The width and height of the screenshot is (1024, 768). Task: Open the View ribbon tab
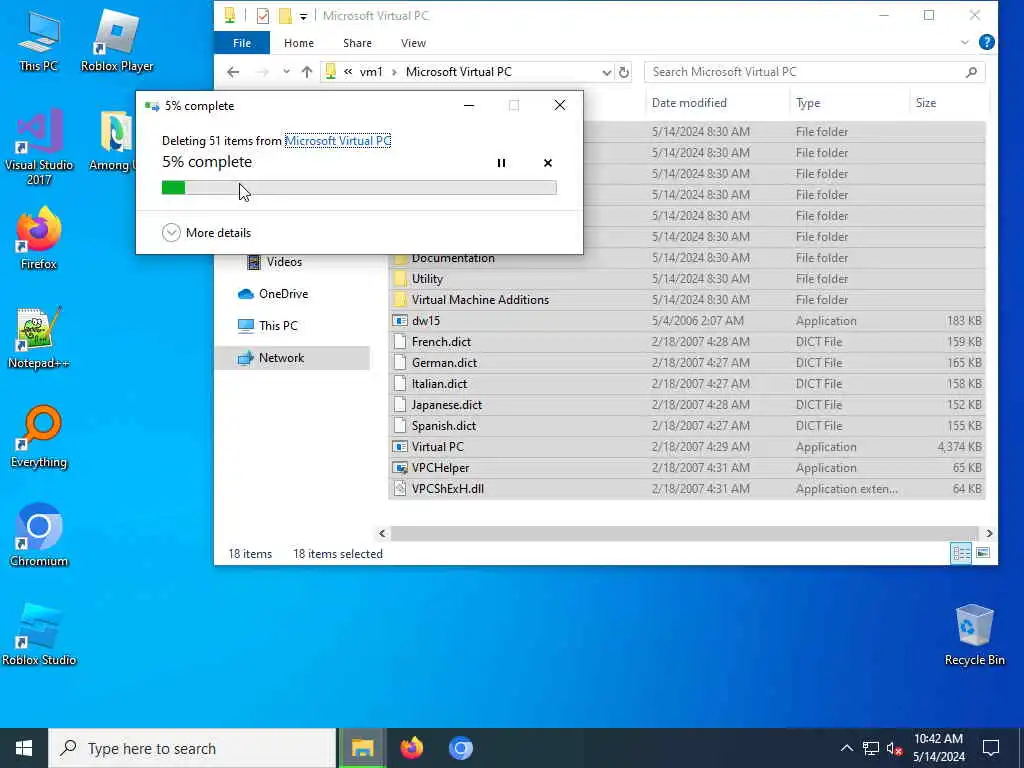[x=413, y=43]
